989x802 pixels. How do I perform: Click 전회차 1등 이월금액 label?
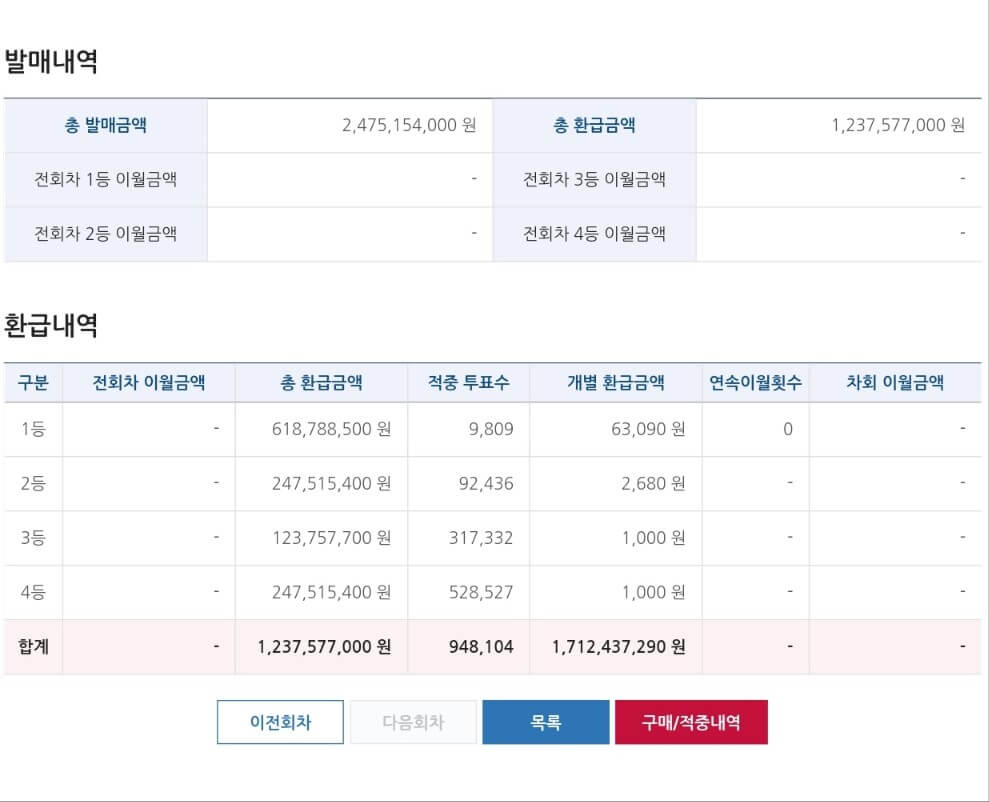105,179
